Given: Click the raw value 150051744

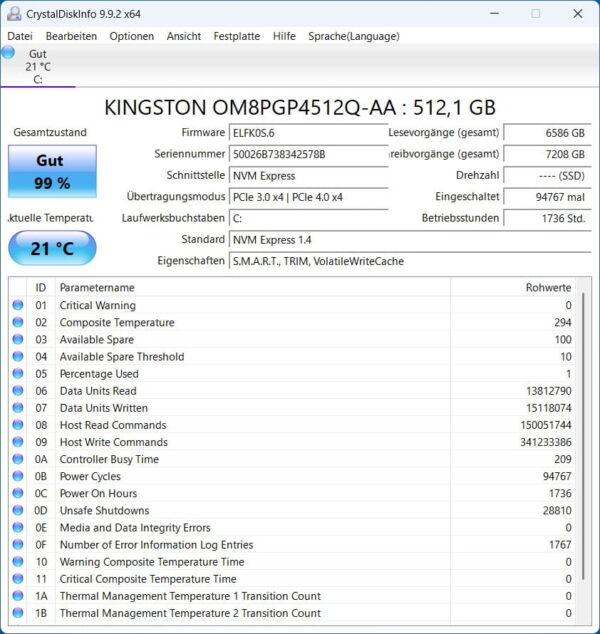Looking at the screenshot, I should (x=546, y=425).
